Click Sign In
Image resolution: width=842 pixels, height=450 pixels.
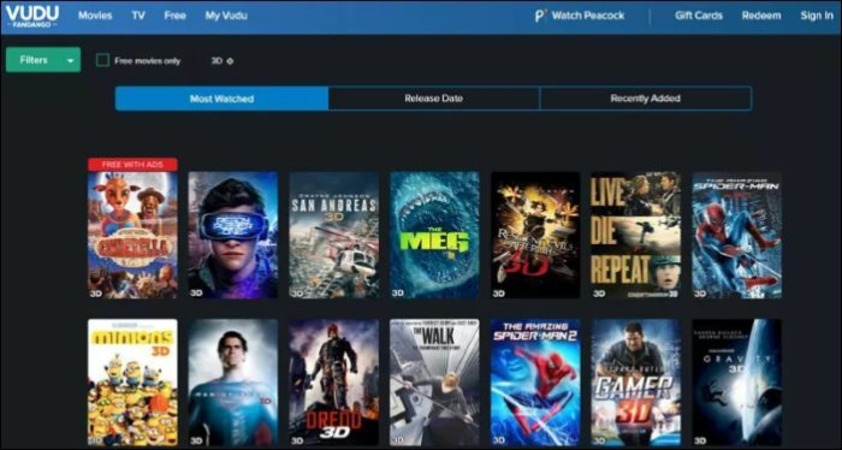tap(817, 16)
